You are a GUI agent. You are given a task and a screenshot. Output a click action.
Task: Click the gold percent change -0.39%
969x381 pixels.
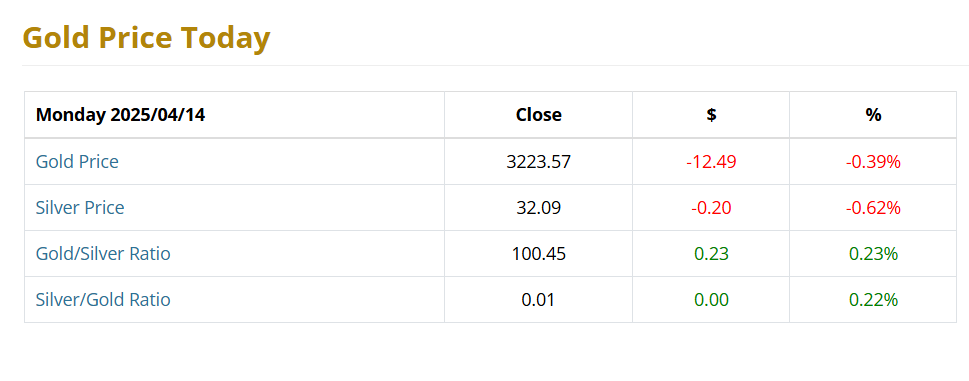click(x=873, y=162)
